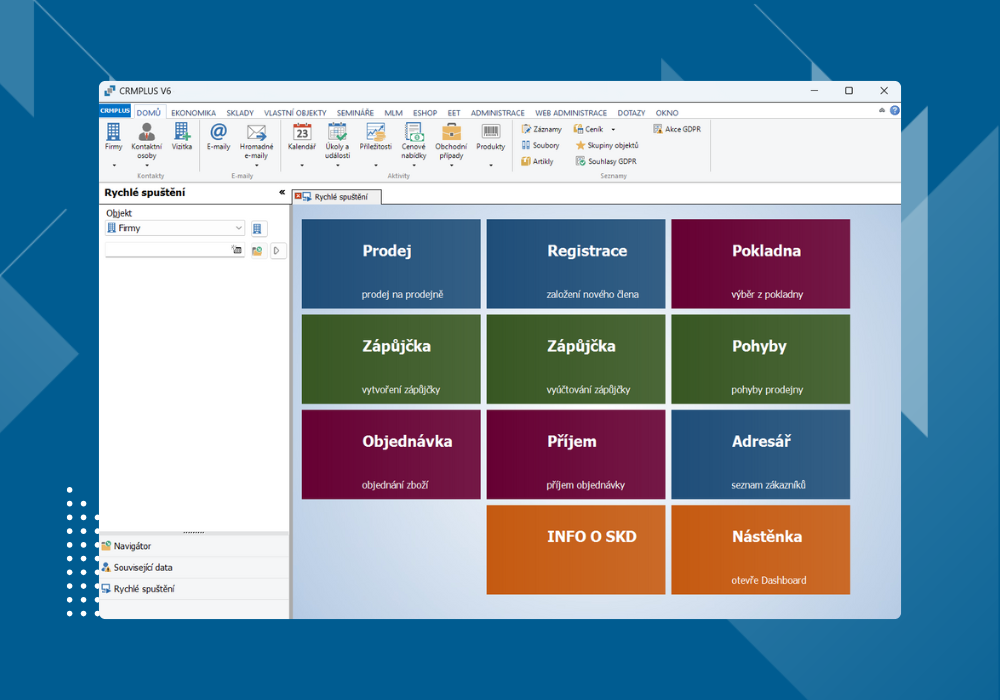Screen dimensions: 1000x700
Task: Open the Nástěnka Dashboard tile
Action: pos(761,550)
